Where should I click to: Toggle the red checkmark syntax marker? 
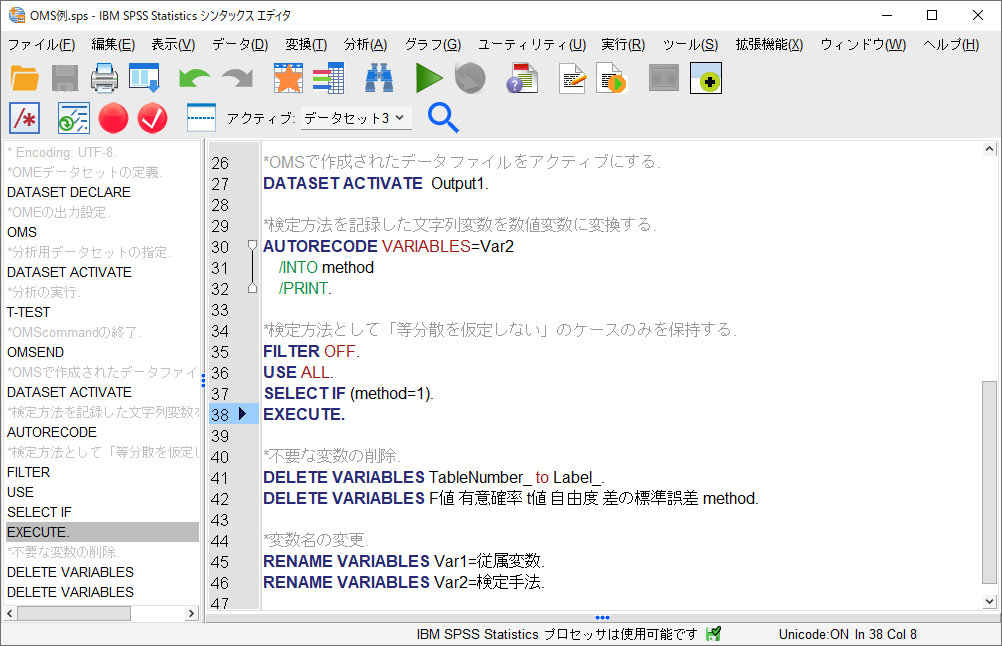click(x=152, y=117)
